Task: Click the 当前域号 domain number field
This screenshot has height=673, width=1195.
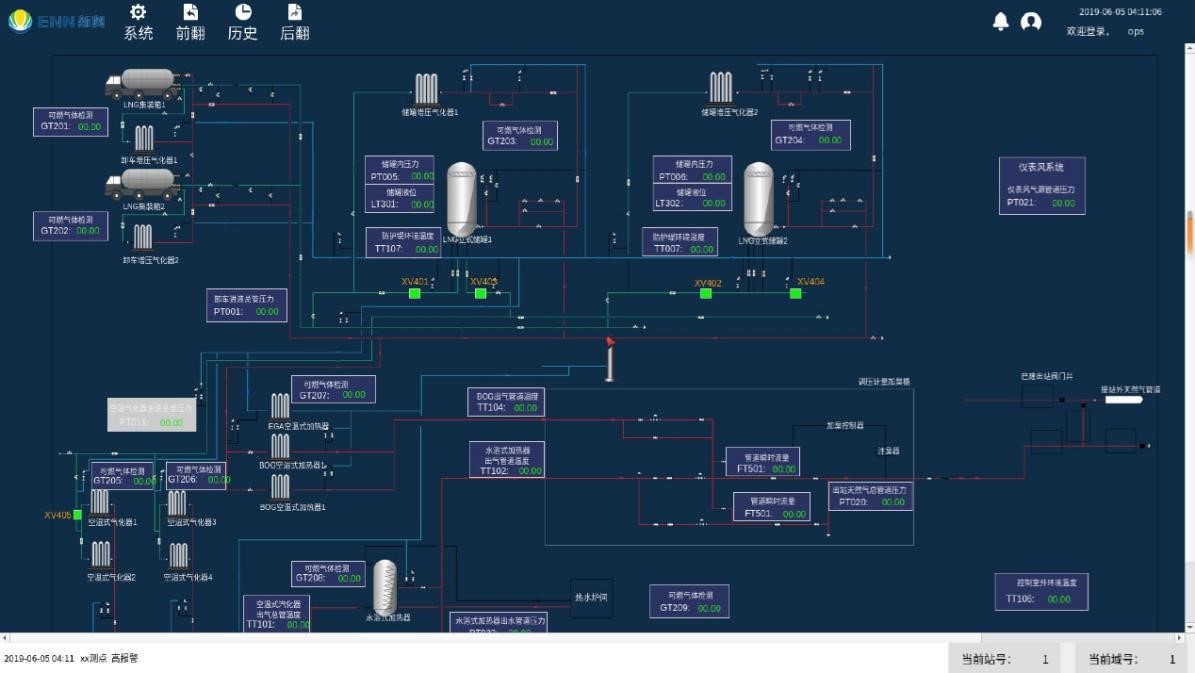Action: (1133, 659)
